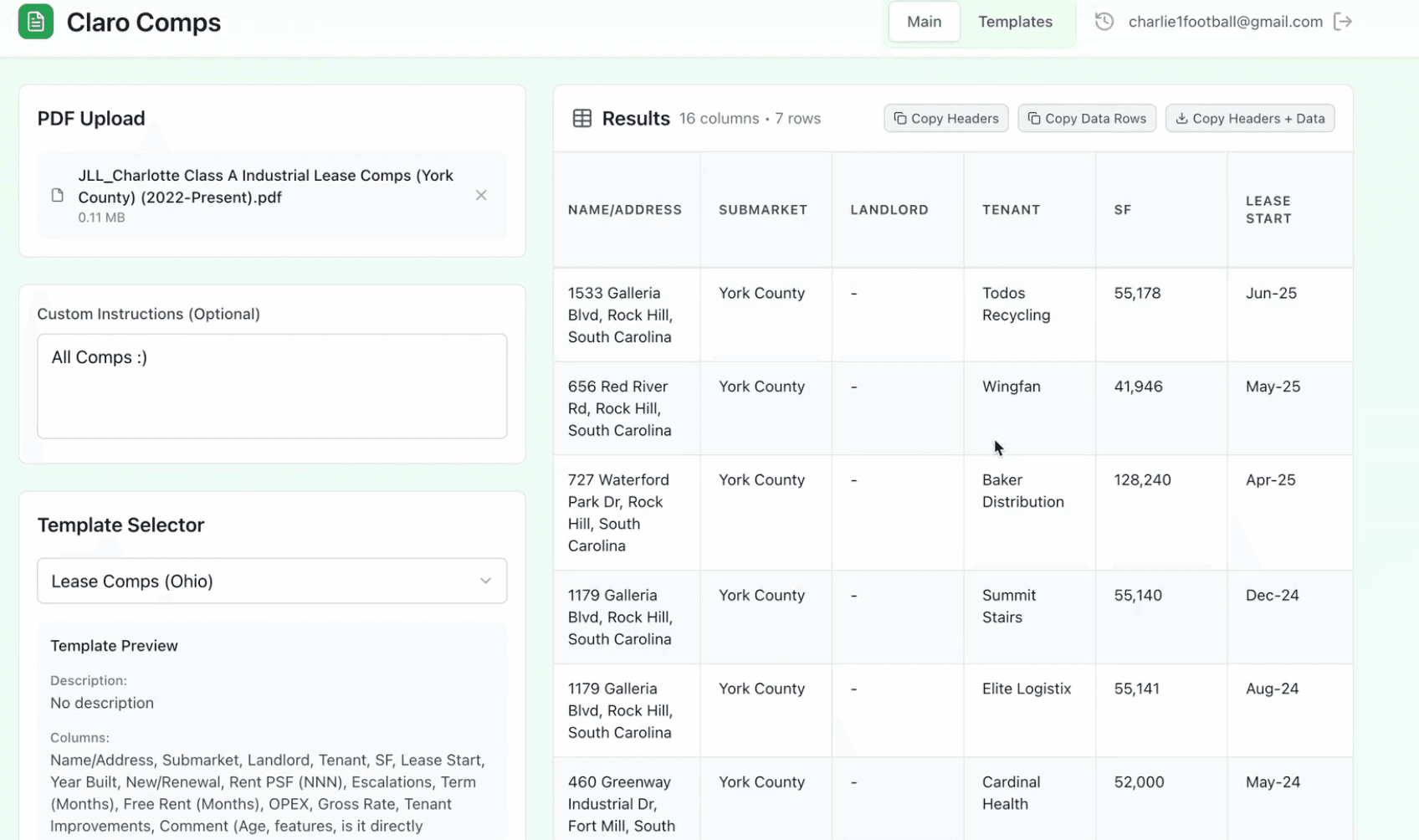
Task: Click the history clock icon near the email
Action: pyautogui.click(x=1104, y=21)
